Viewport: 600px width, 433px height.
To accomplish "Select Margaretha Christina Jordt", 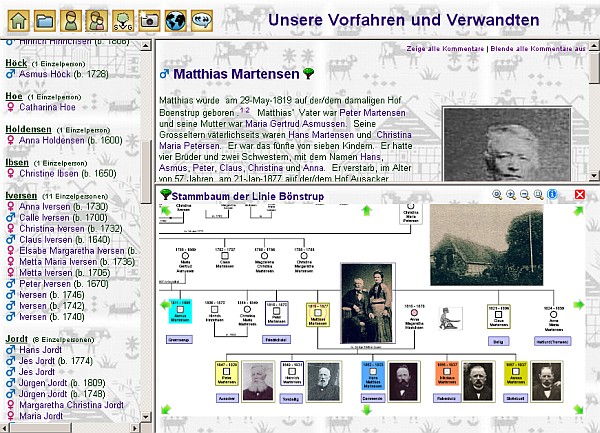I will (x=72, y=405).
